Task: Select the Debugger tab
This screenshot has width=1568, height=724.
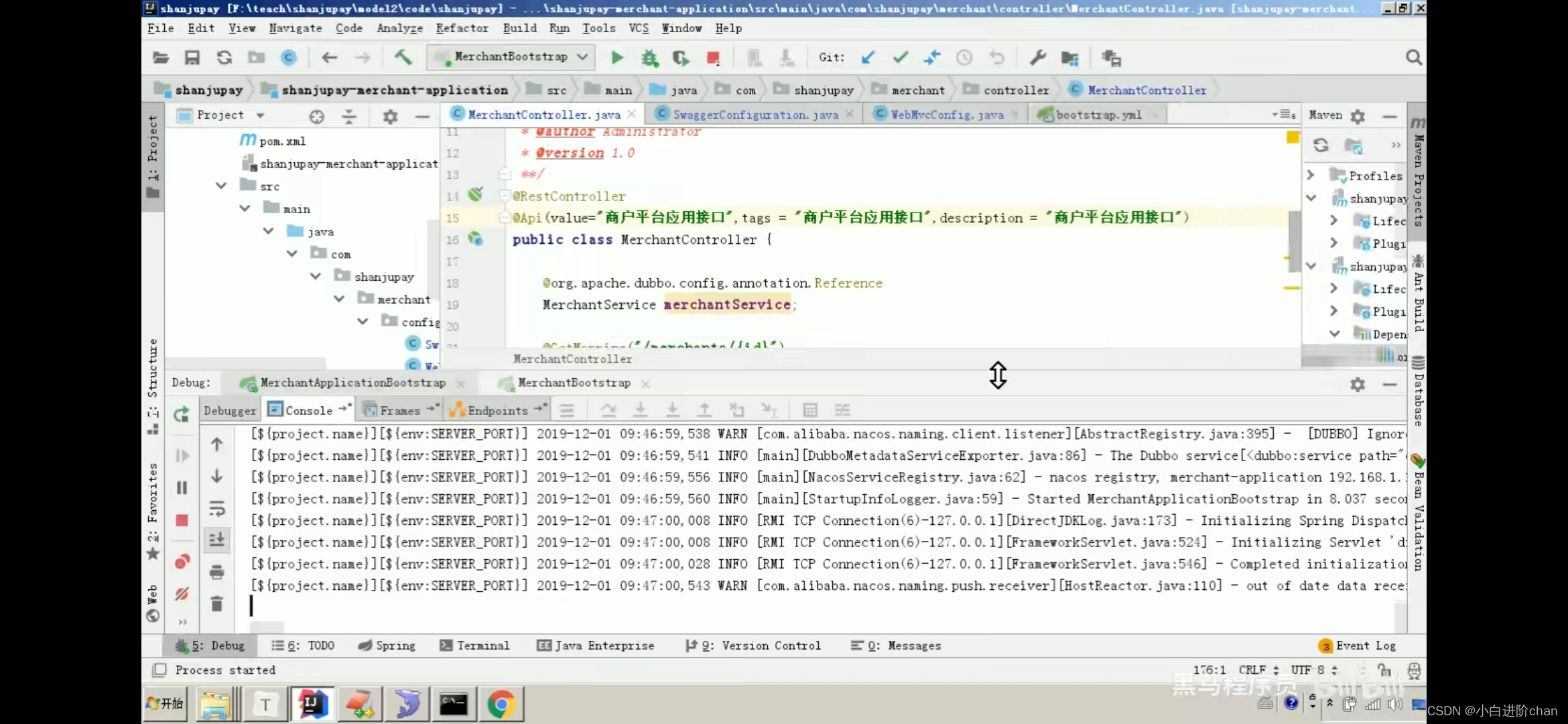Action: click(230, 410)
